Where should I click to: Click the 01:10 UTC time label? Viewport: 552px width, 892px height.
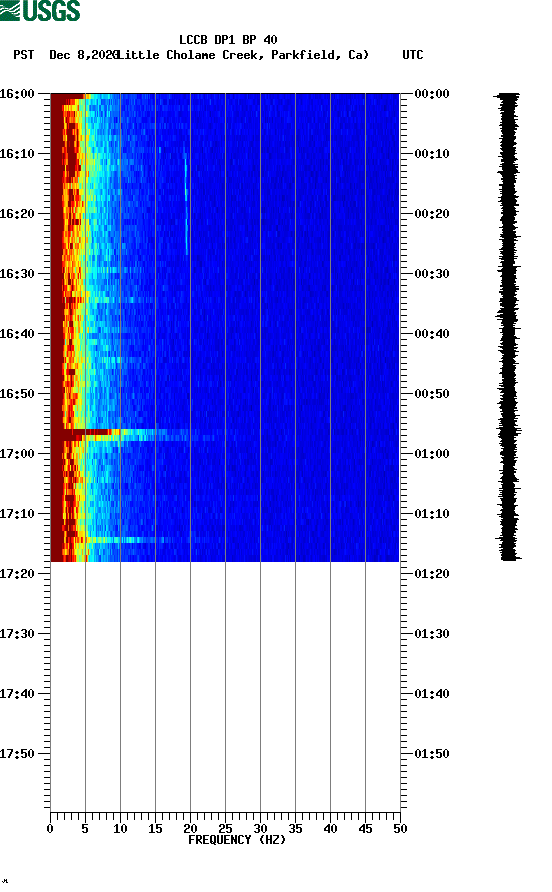[x=432, y=514]
